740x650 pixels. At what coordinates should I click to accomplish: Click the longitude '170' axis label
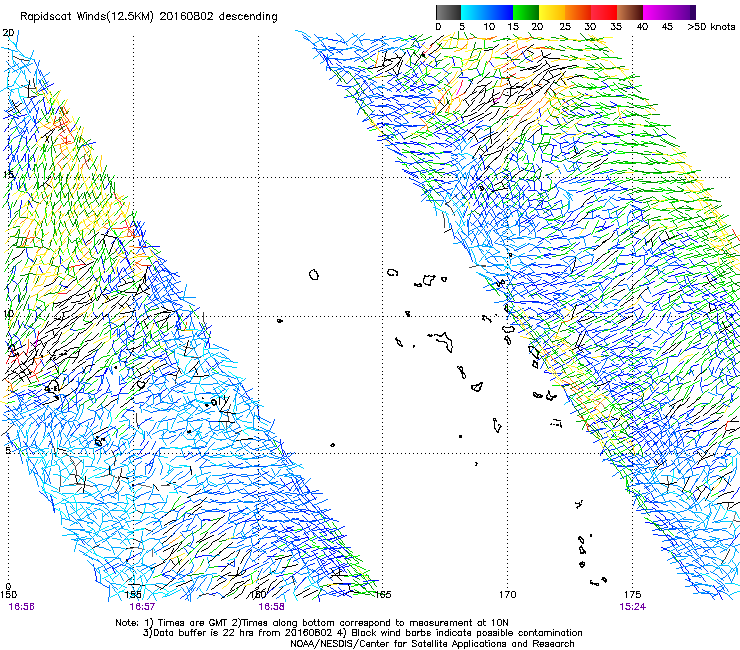click(508, 595)
